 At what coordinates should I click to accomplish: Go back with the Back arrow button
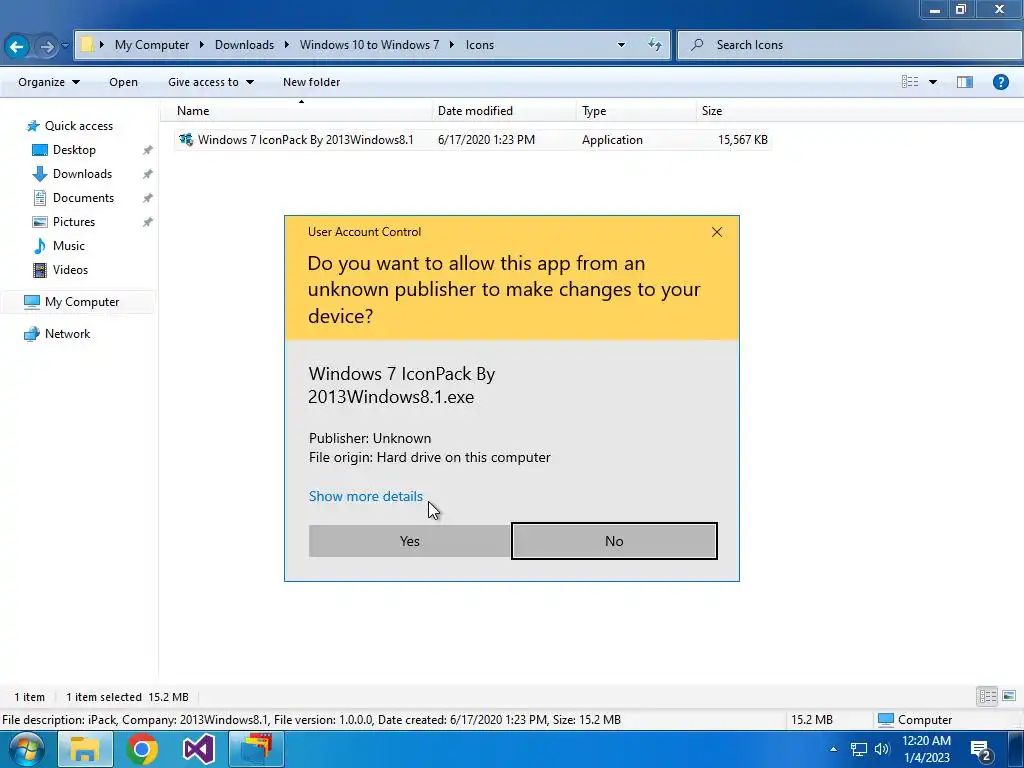pos(17,46)
